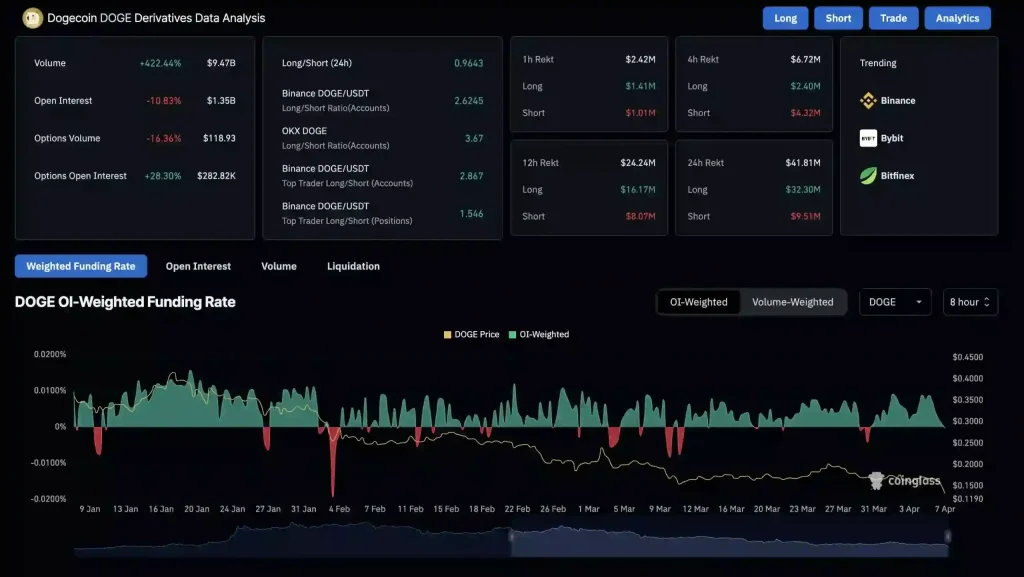Click the Volume value $9.47B
Viewport: 1024px width, 577px height.
pyautogui.click(x=221, y=63)
